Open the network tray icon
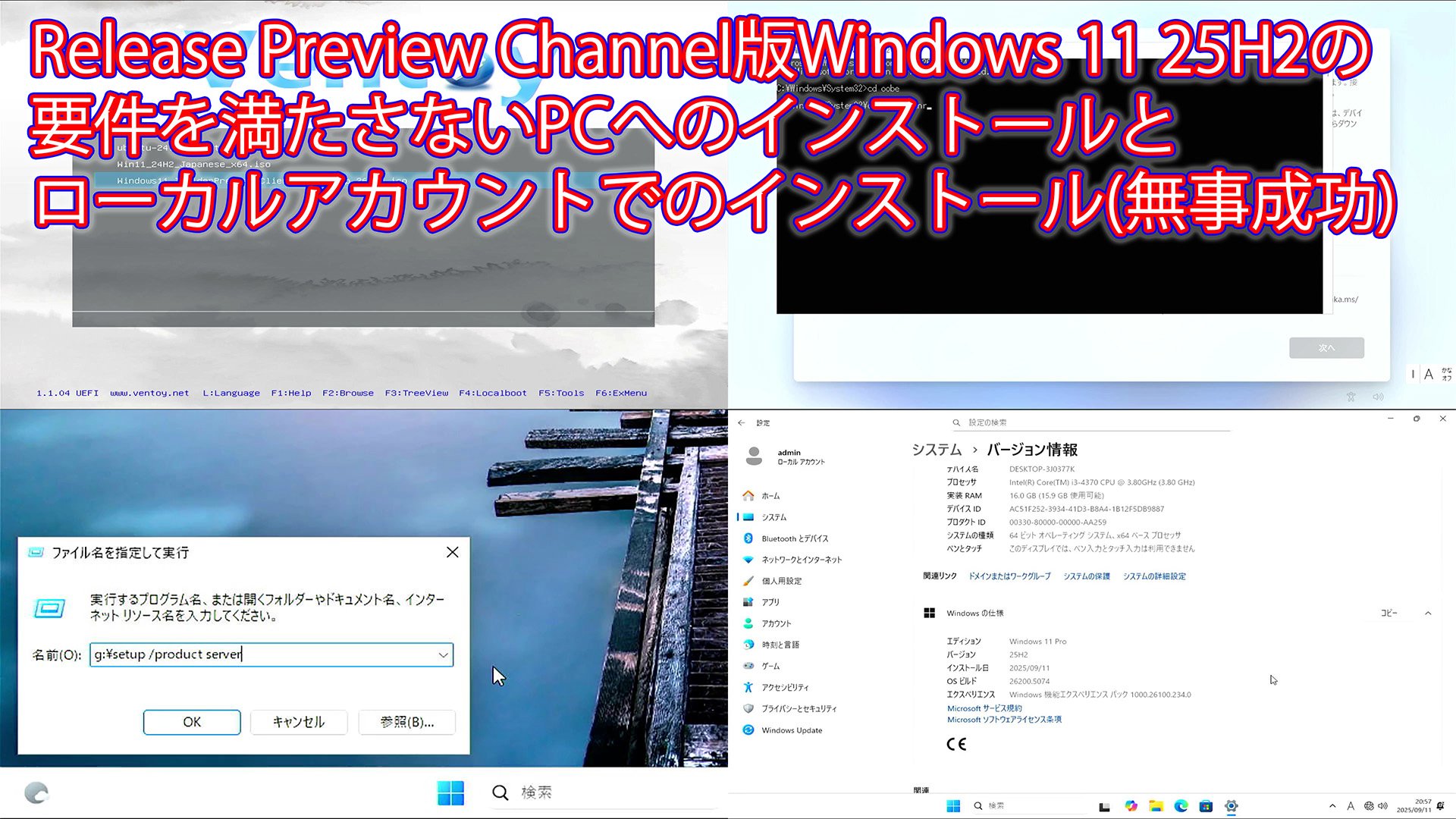This screenshot has width=1456, height=819. [1369, 806]
